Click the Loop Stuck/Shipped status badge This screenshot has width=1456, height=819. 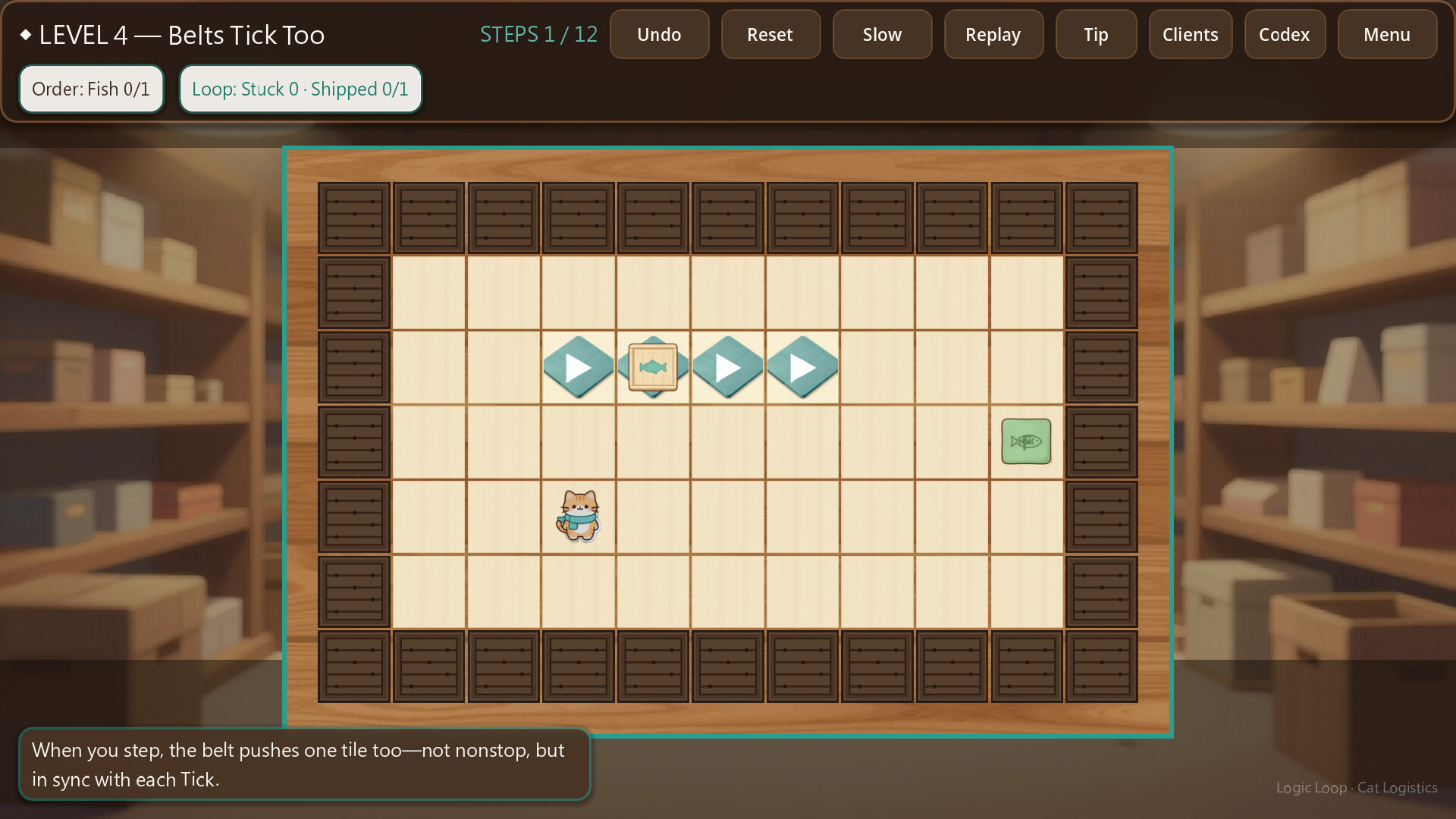click(x=300, y=89)
